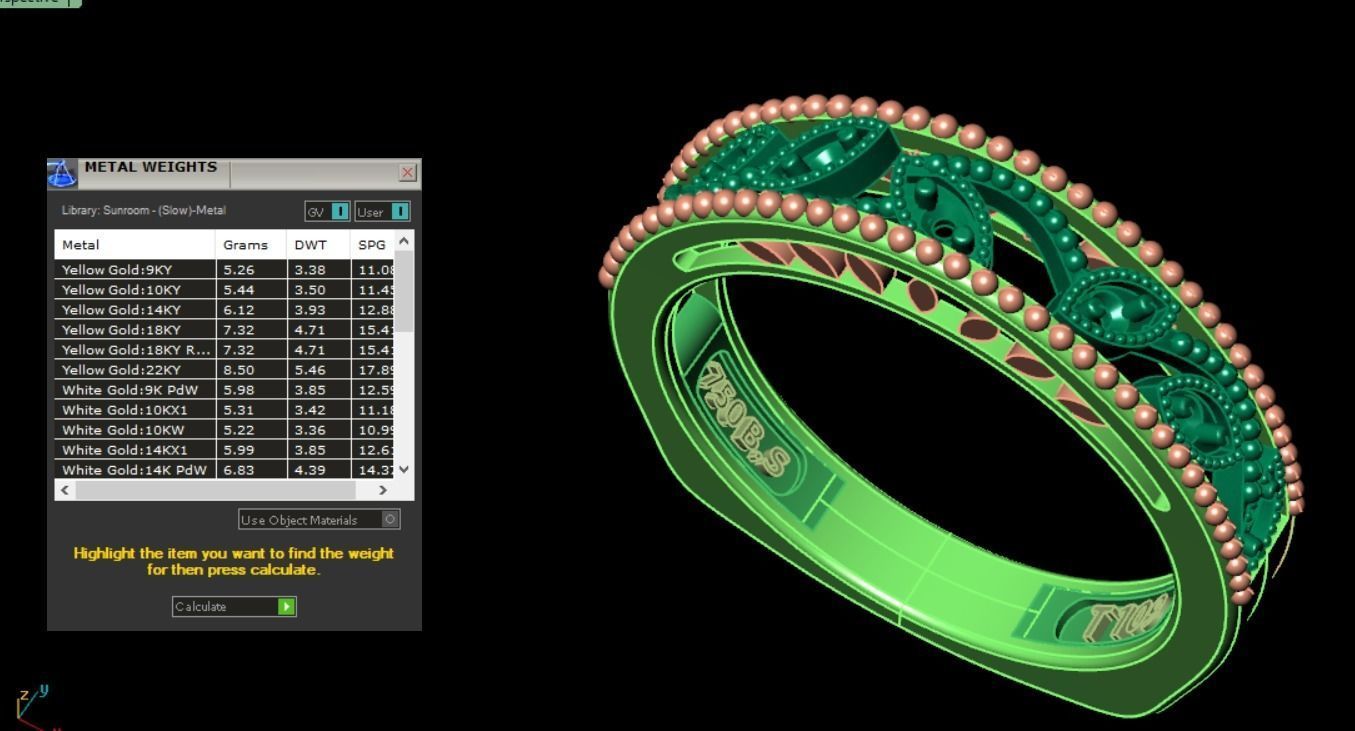This screenshot has height=731, width=1355.
Task: Select the White Gold:14KX1 row
Action: [225, 450]
